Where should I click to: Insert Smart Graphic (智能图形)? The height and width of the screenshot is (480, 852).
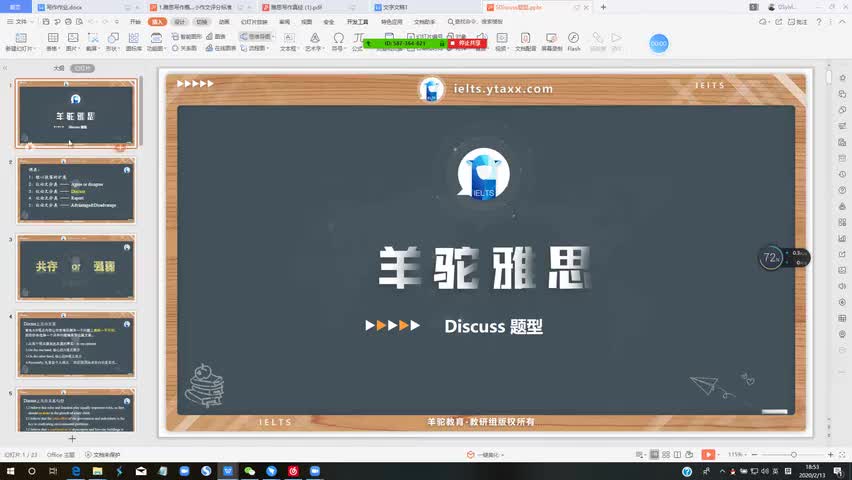(x=186, y=36)
